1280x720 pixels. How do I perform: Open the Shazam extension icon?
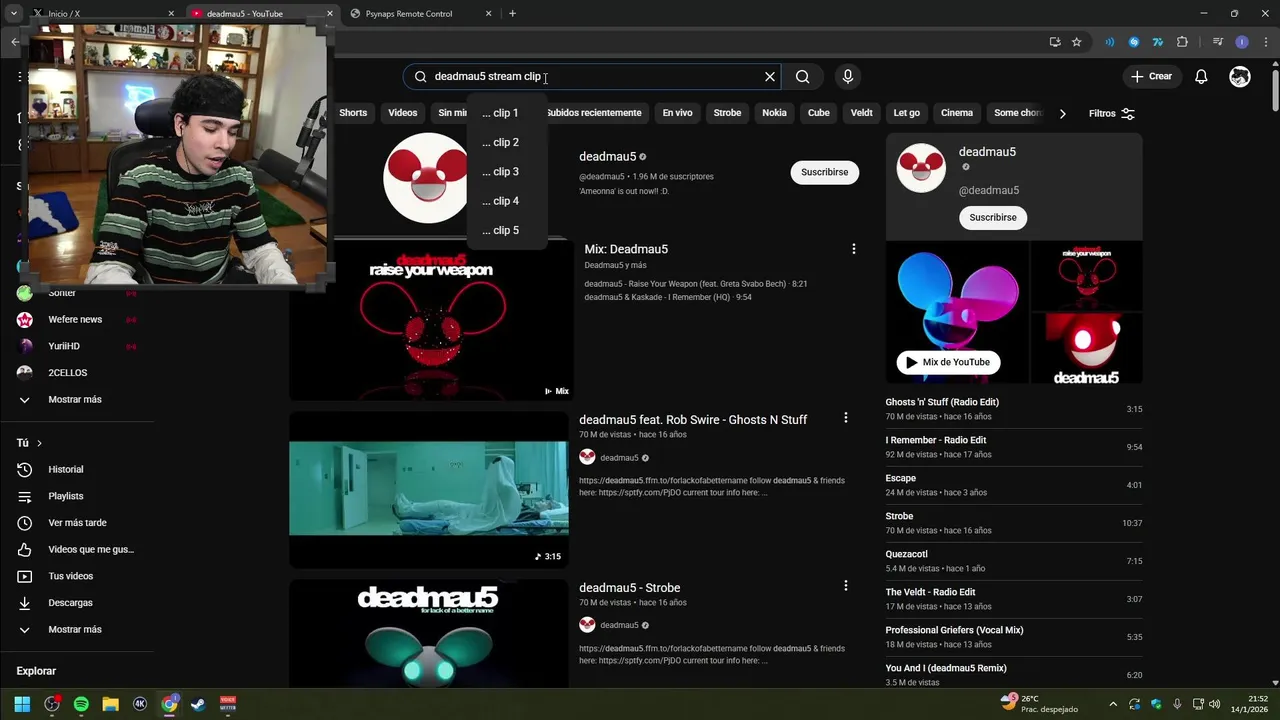(1133, 42)
